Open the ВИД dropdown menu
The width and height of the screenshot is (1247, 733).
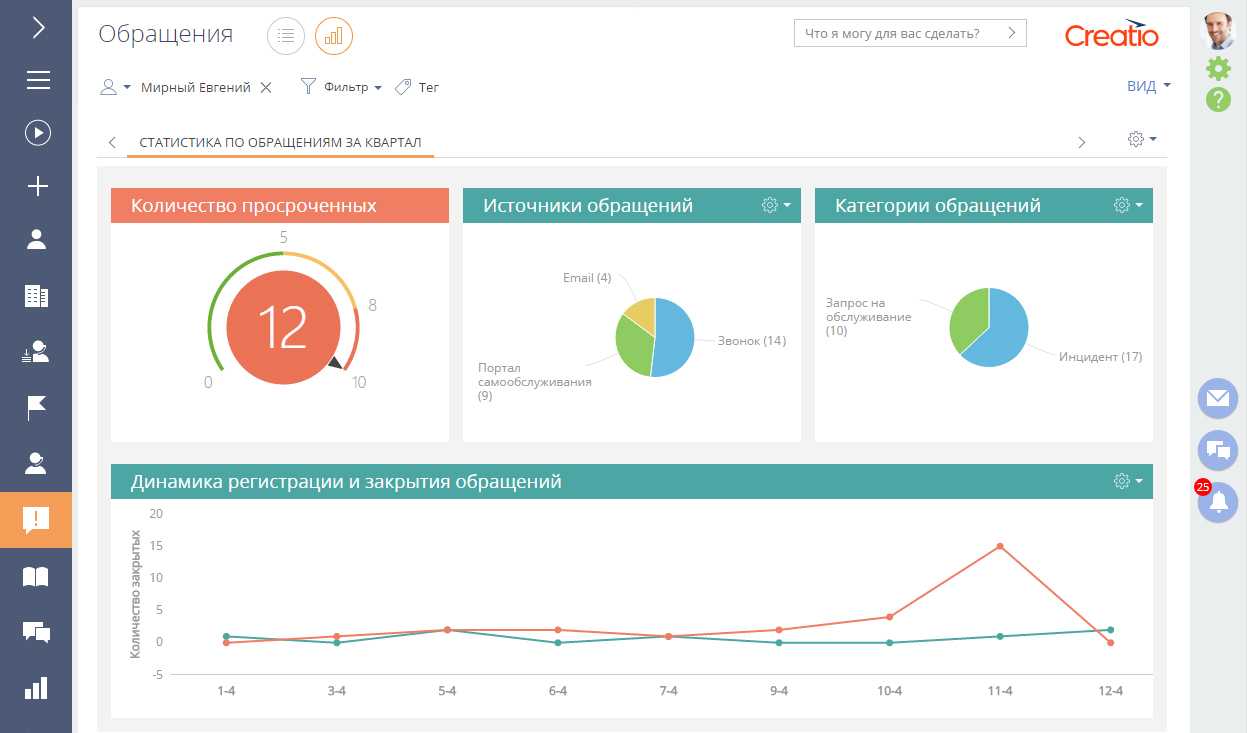coord(1148,87)
